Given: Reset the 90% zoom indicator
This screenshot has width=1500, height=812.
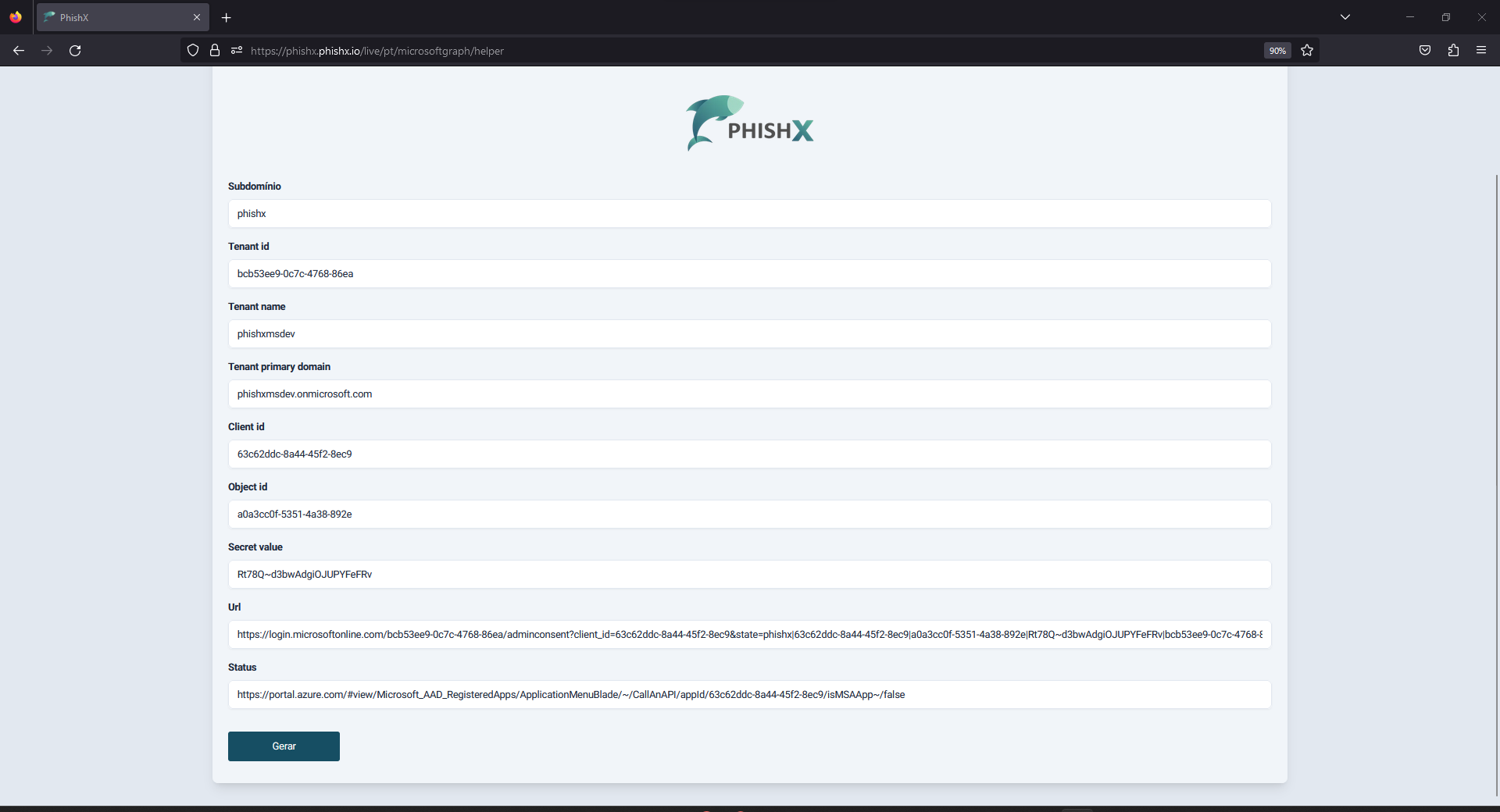Looking at the screenshot, I should 1277,51.
